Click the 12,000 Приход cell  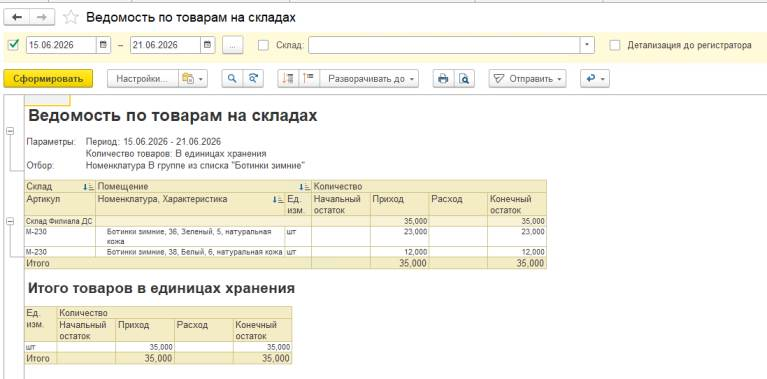click(x=400, y=252)
